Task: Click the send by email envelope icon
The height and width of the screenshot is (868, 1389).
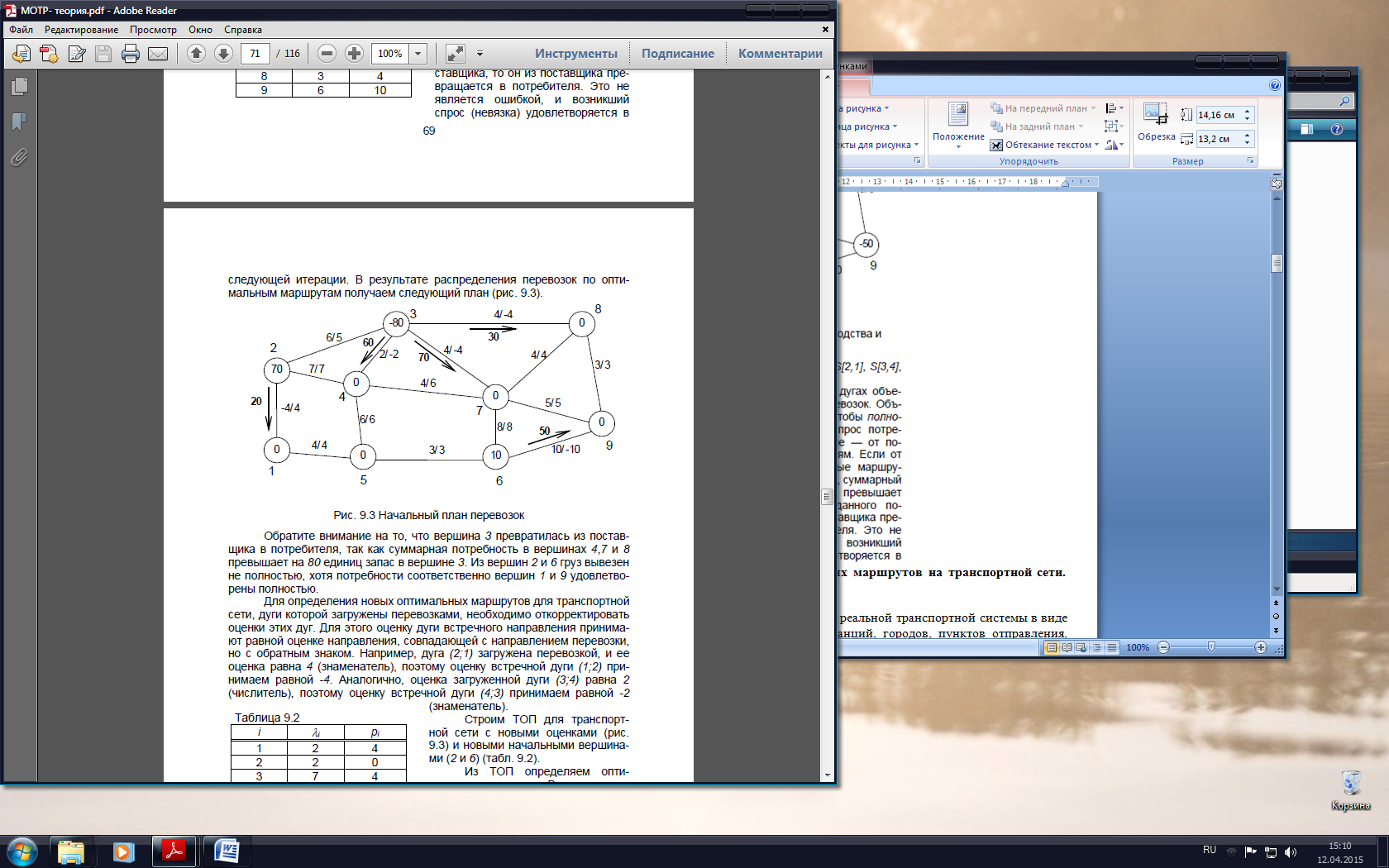Action: (x=158, y=54)
